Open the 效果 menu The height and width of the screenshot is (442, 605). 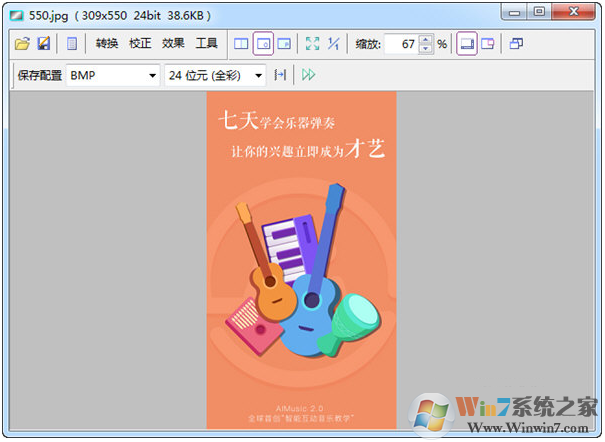[173, 43]
